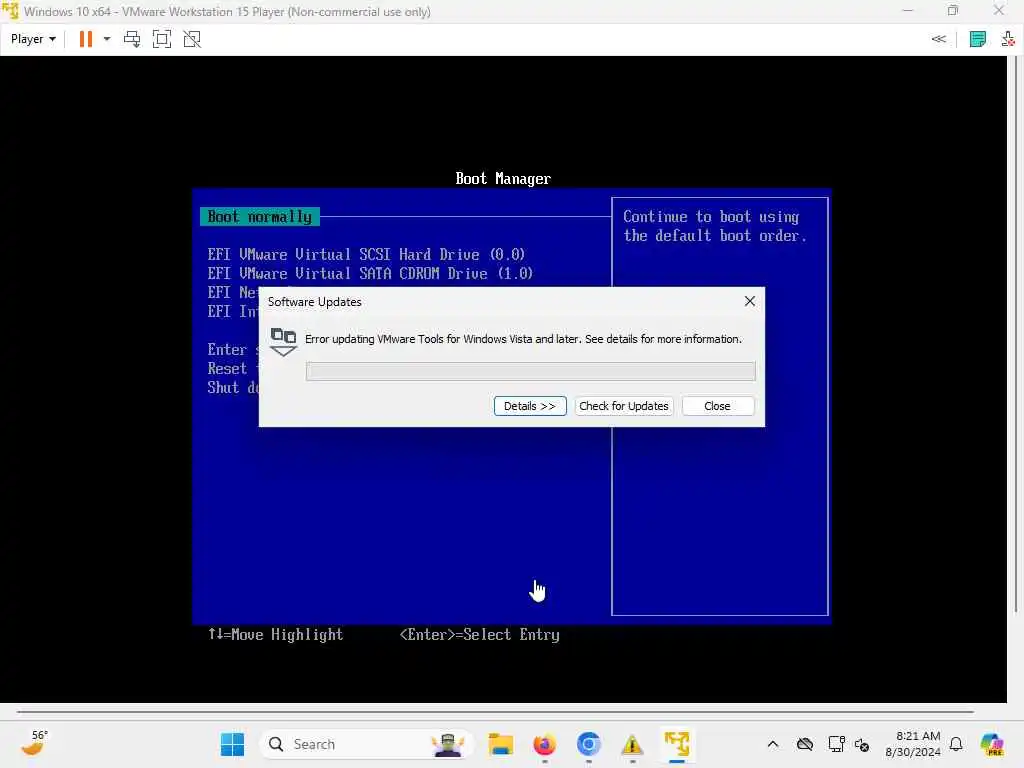Click the network display tray icon
The width and height of the screenshot is (1024, 768).
click(835, 744)
